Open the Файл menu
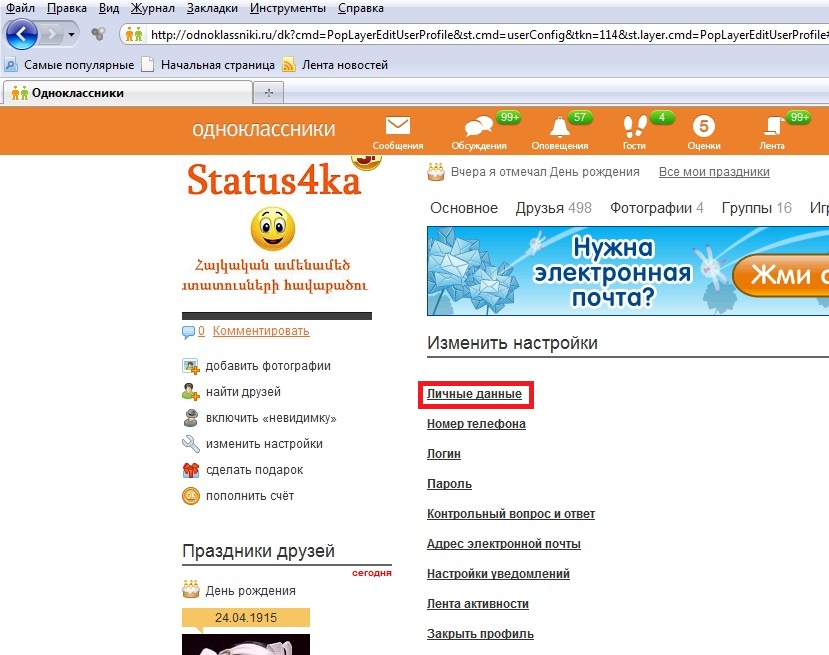The height and width of the screenshot is (655, 829). pyautogui.click(x=20, y=8)
